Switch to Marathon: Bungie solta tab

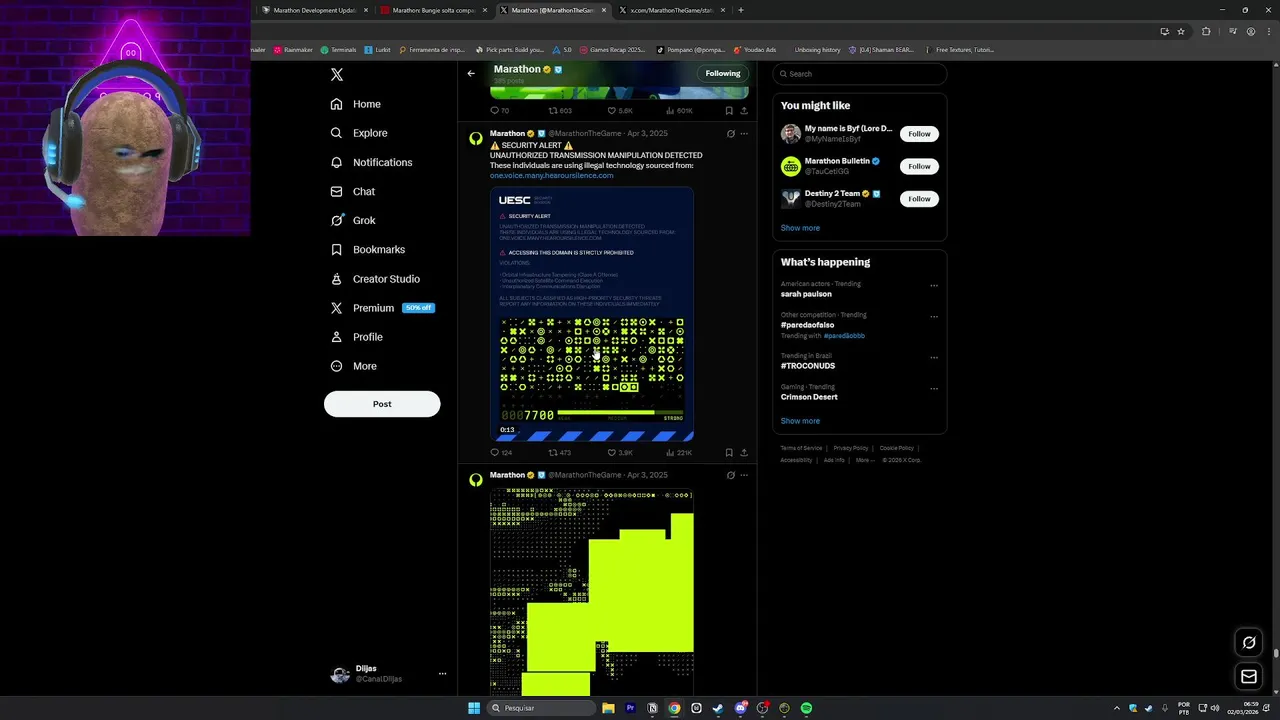434,10
